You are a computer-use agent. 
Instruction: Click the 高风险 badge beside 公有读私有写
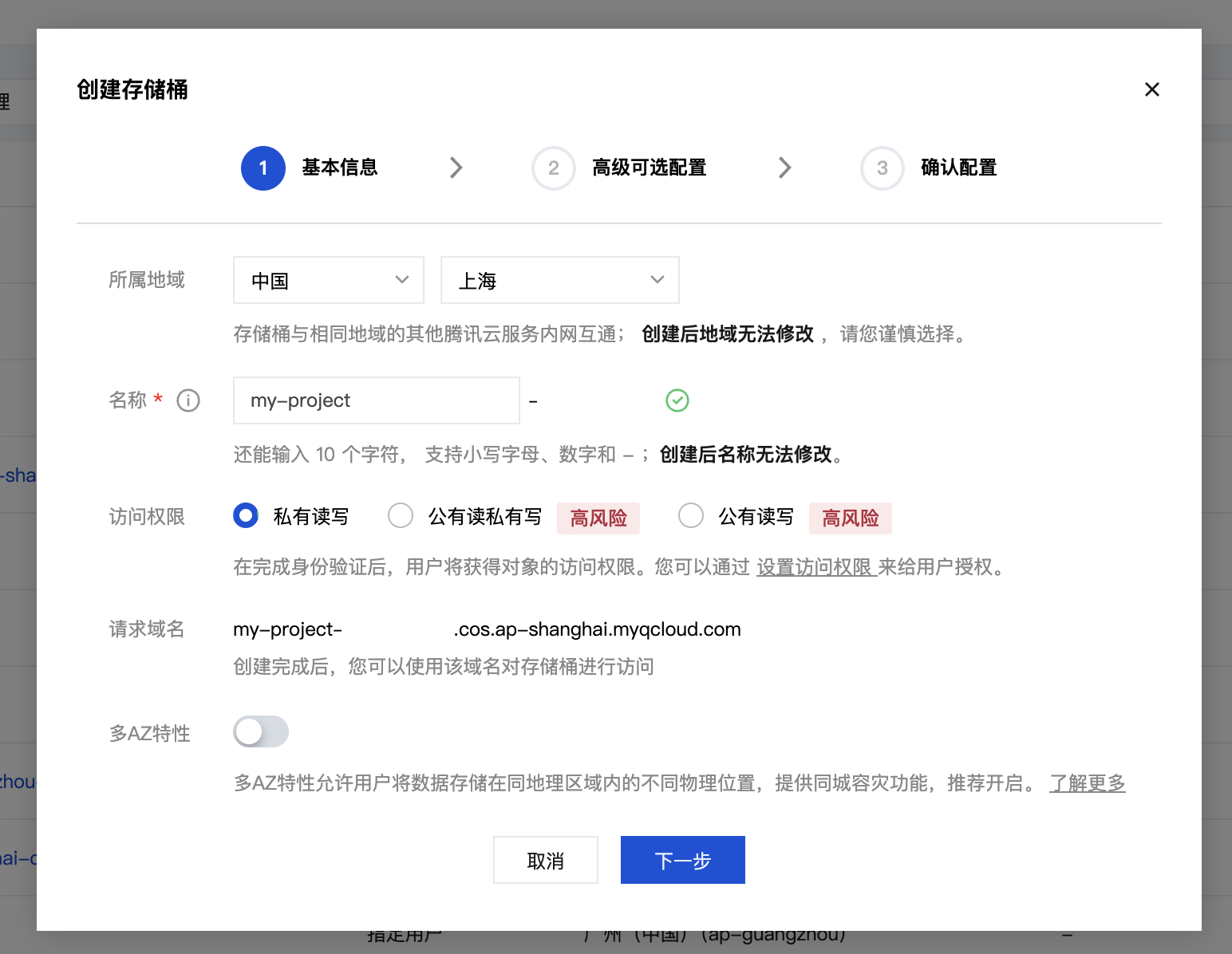tap(598, 518)
